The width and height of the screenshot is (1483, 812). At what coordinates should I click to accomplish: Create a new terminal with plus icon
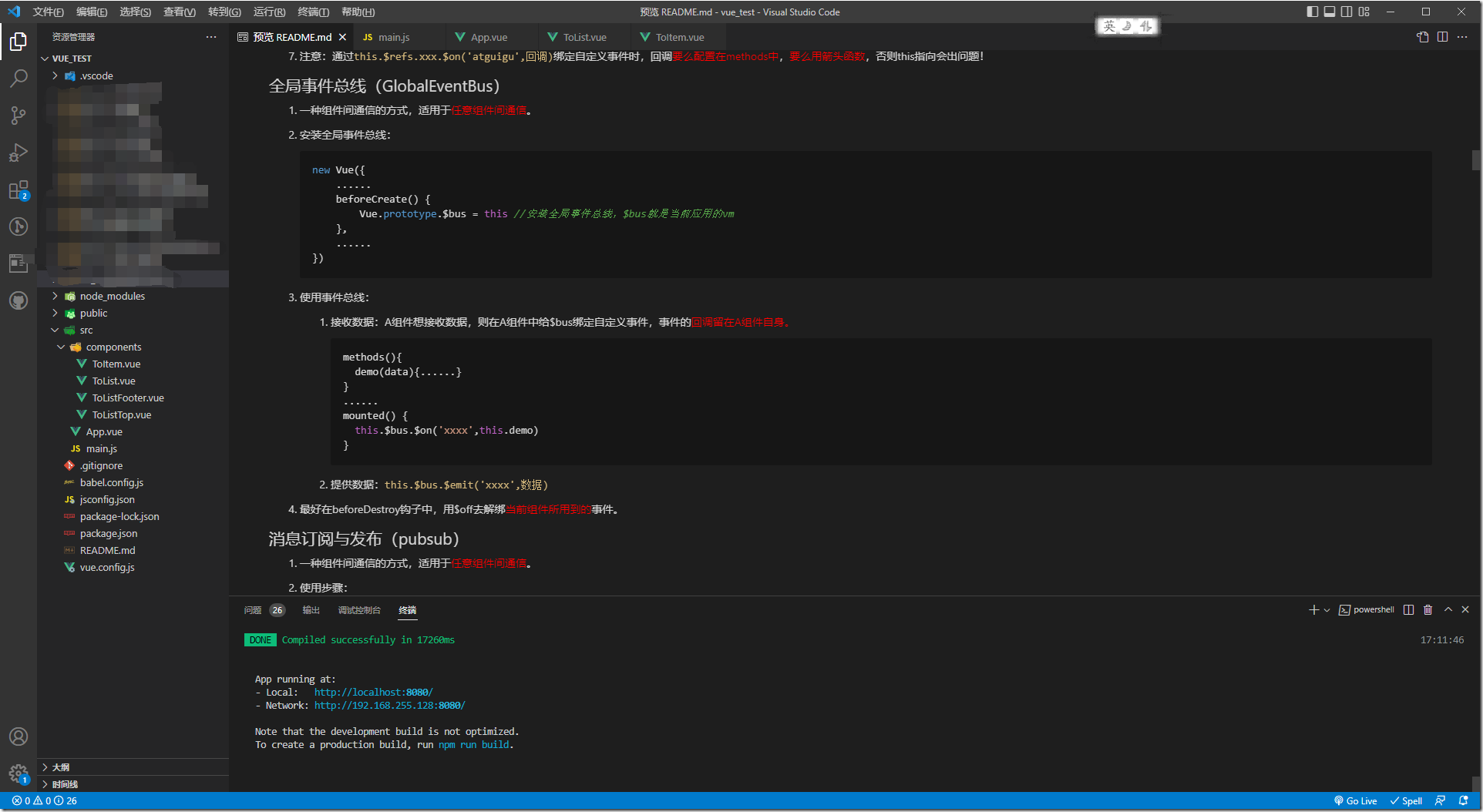pyautogui.click(x=1313, y=609)
